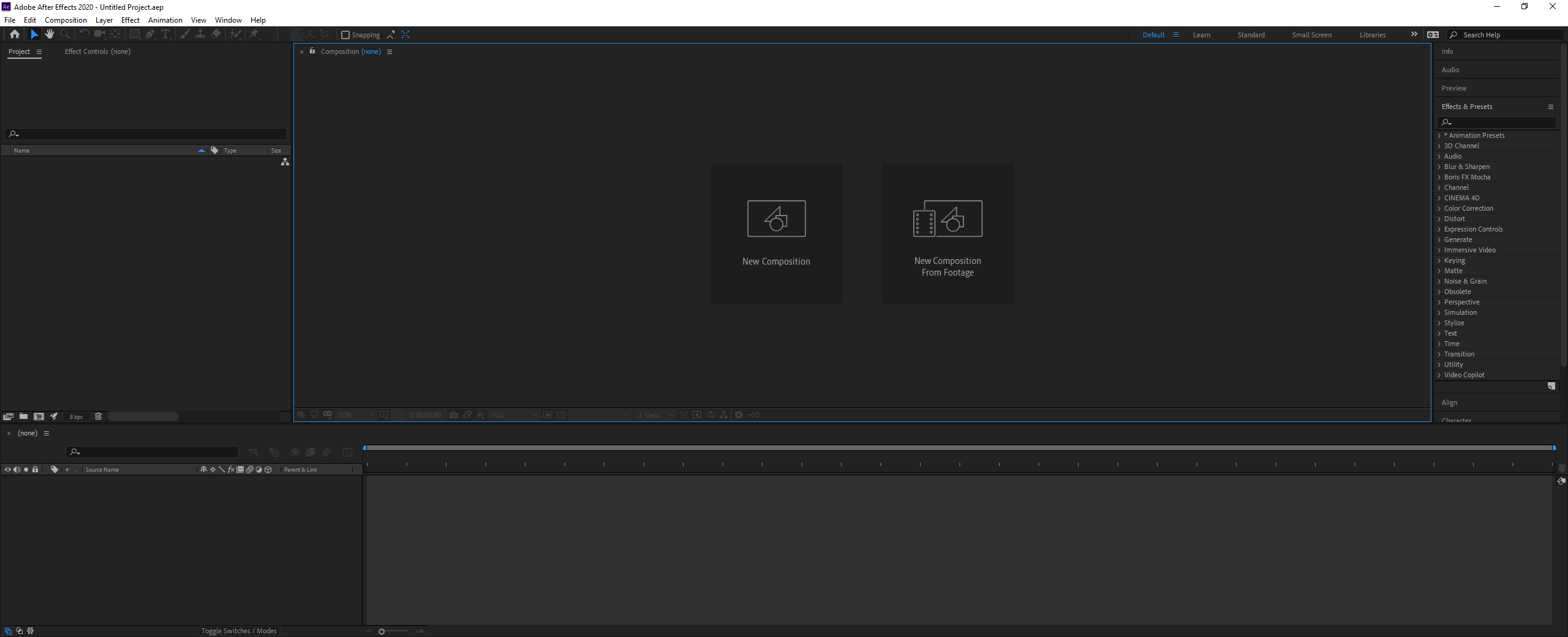The height and width of the screenshot is (637, 1568).
Task: Expand the Keying effects category
Action: 1454,260
